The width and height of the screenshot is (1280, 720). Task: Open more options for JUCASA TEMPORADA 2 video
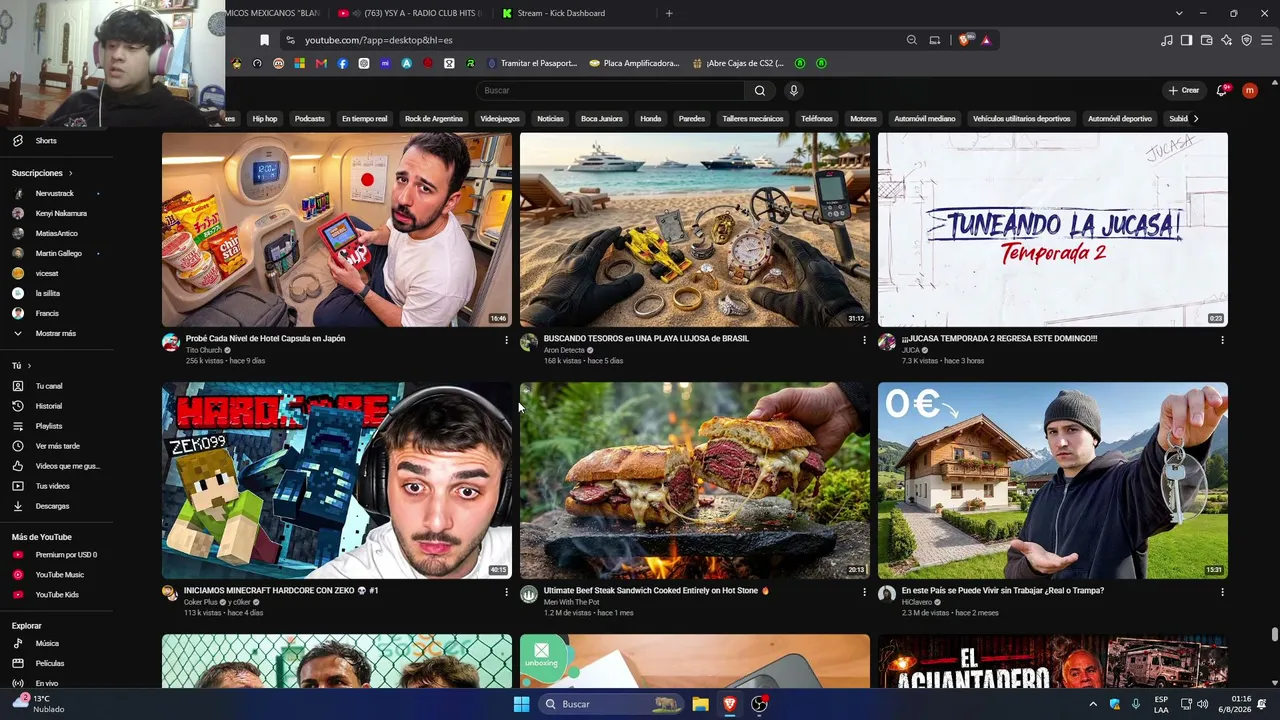click(1222, 340)
